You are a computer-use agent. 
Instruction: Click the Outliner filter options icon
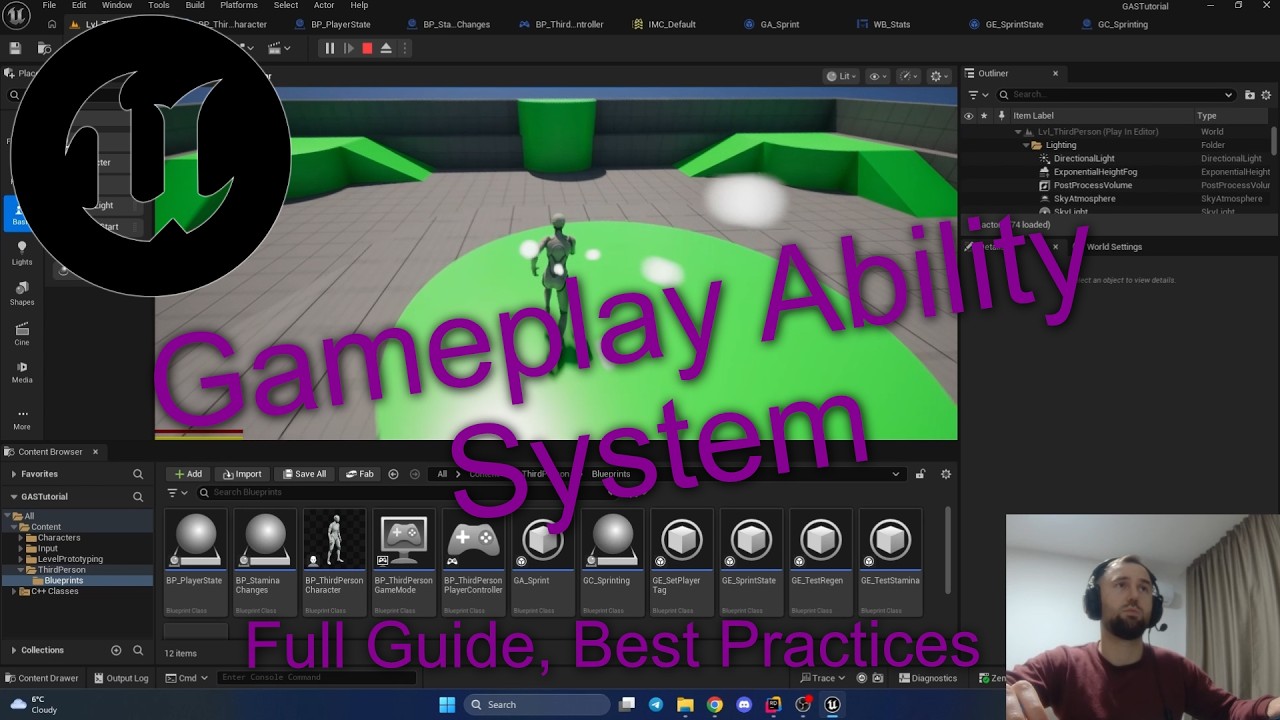(977, 95)
